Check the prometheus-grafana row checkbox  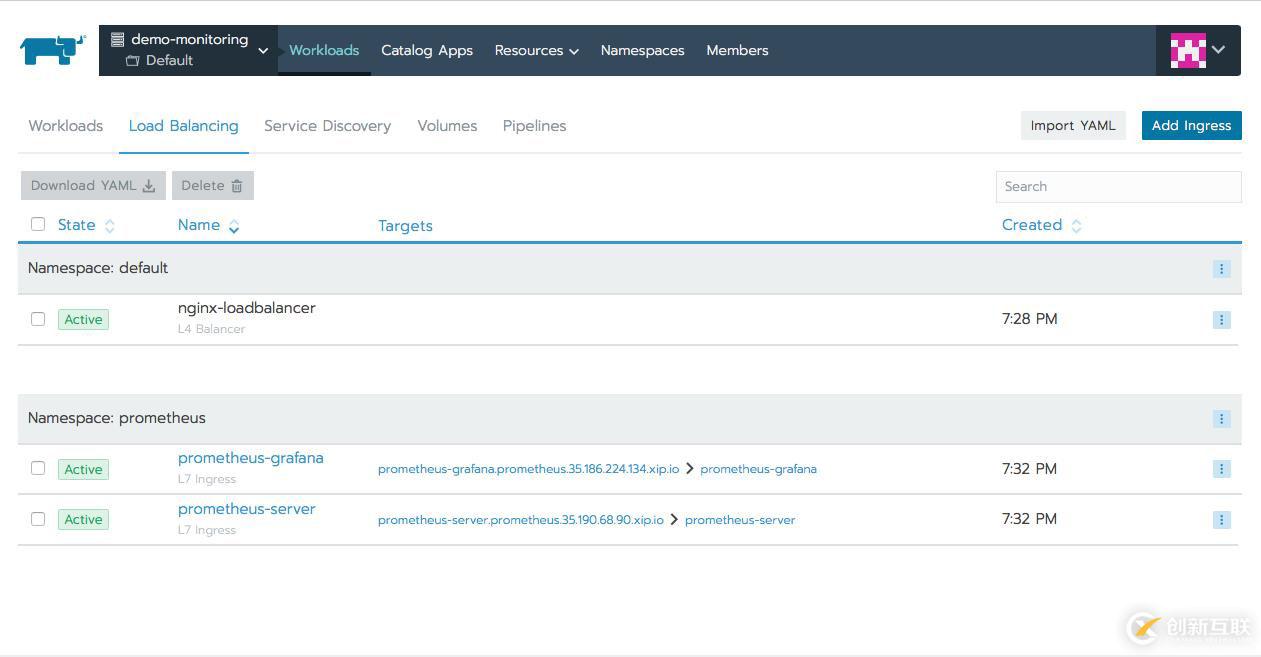tap(38, 468)
